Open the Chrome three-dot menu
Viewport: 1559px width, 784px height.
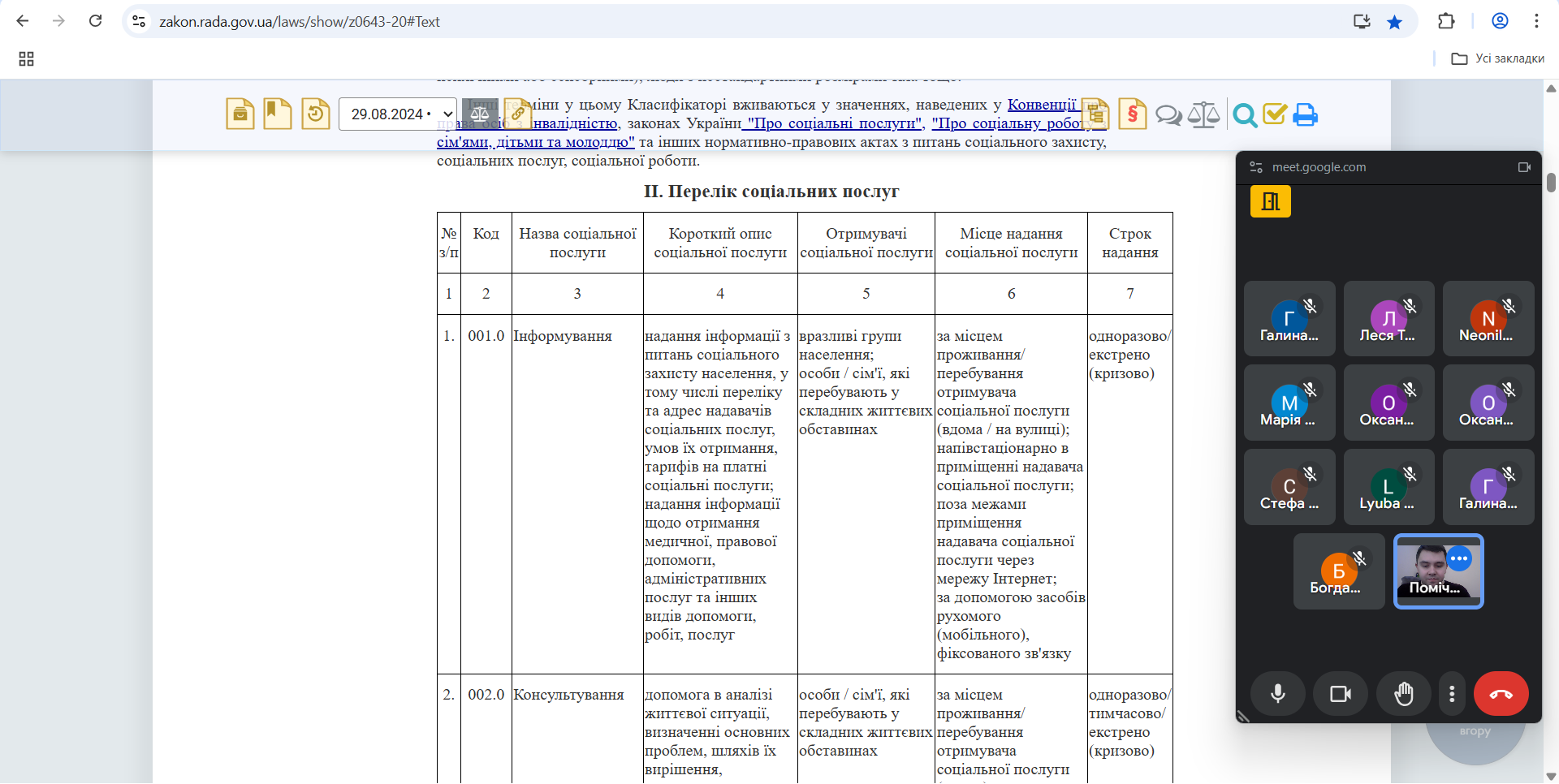pos(1536,22)
